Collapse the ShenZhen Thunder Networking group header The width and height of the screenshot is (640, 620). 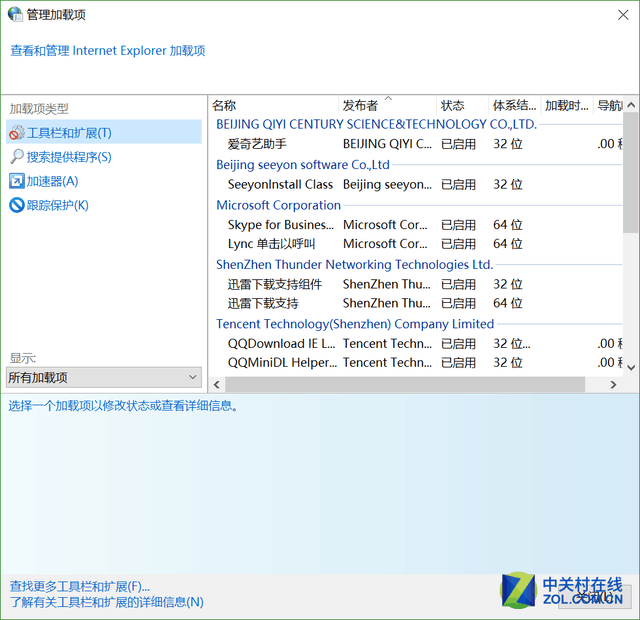[355, 264]
